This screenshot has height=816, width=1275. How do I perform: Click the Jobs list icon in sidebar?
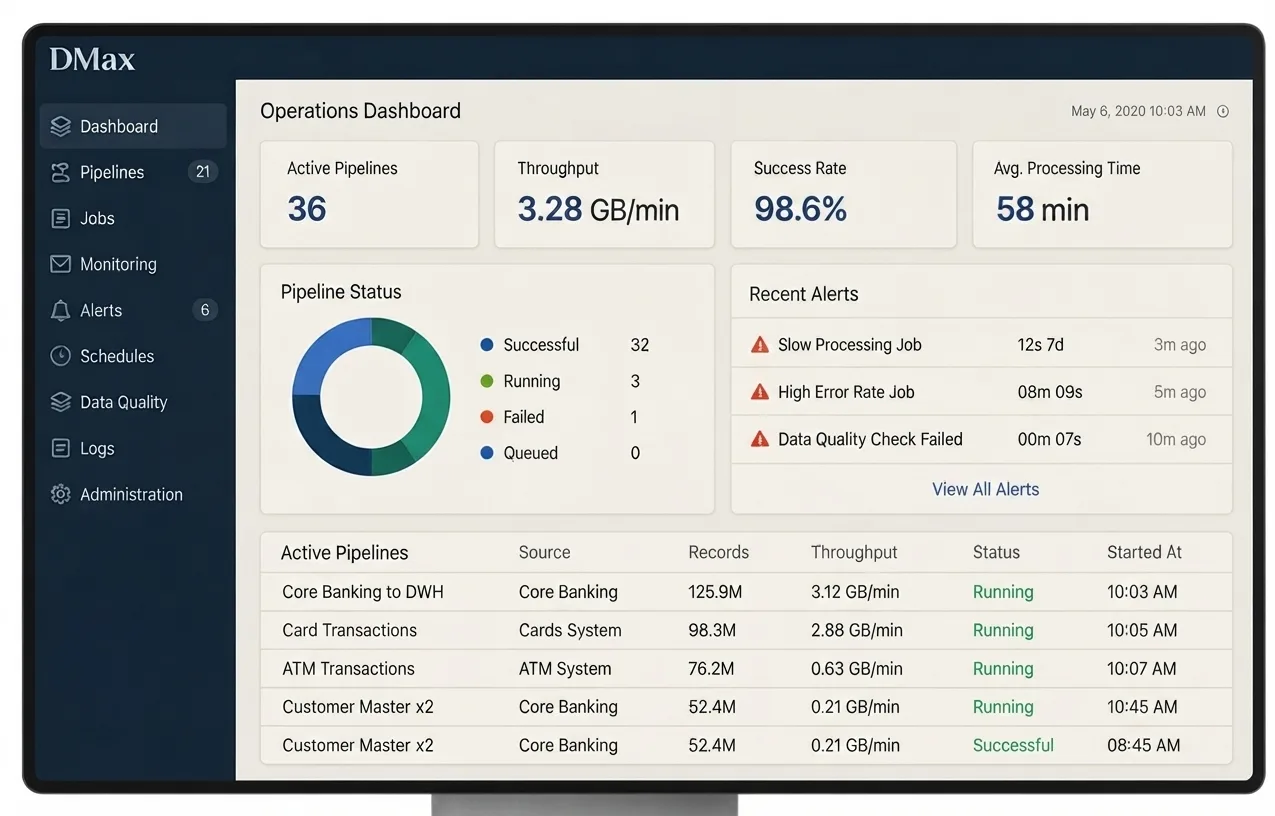pos(60,219)
